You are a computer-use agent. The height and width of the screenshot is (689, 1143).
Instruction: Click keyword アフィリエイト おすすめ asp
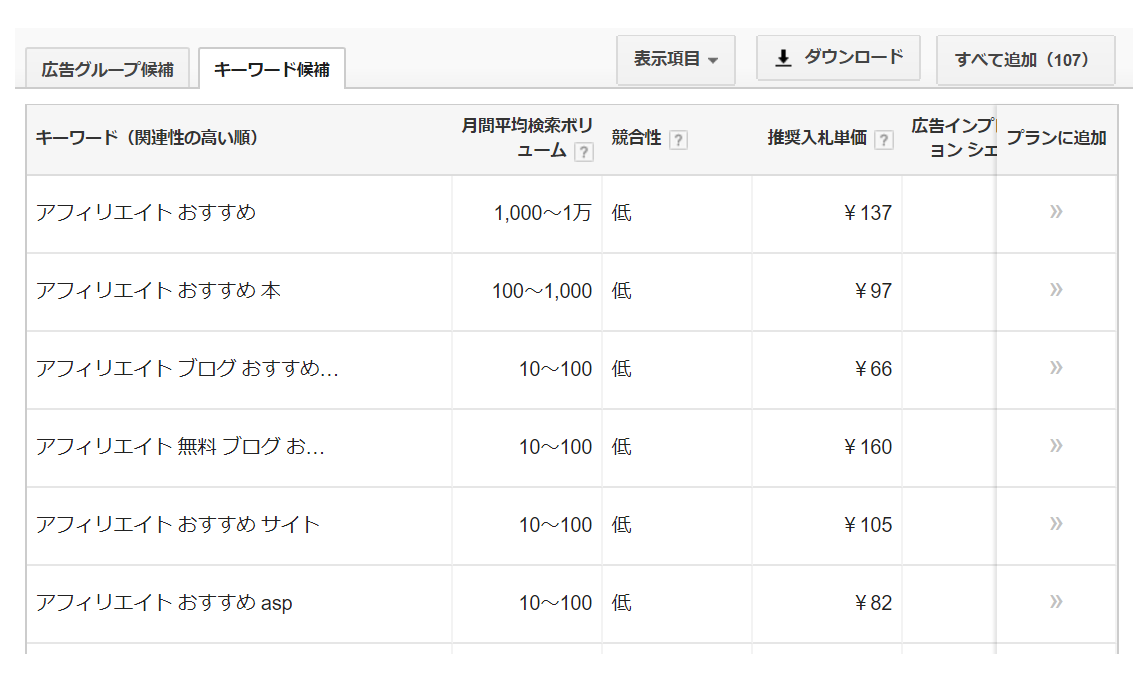click(164, 602)
